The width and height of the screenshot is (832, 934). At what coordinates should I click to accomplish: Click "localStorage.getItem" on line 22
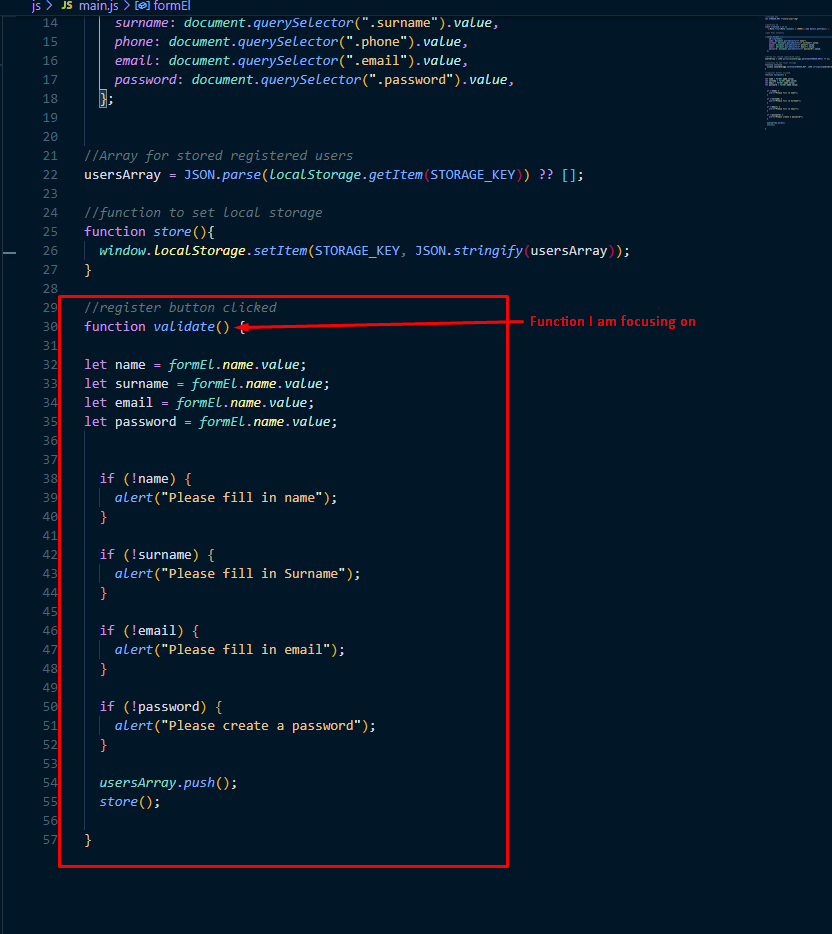click(x=346, y=175)
